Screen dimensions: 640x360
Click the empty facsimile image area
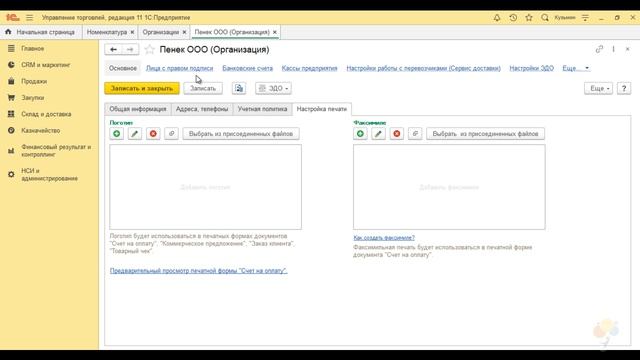pyautogui.click(x=449, y=187)
